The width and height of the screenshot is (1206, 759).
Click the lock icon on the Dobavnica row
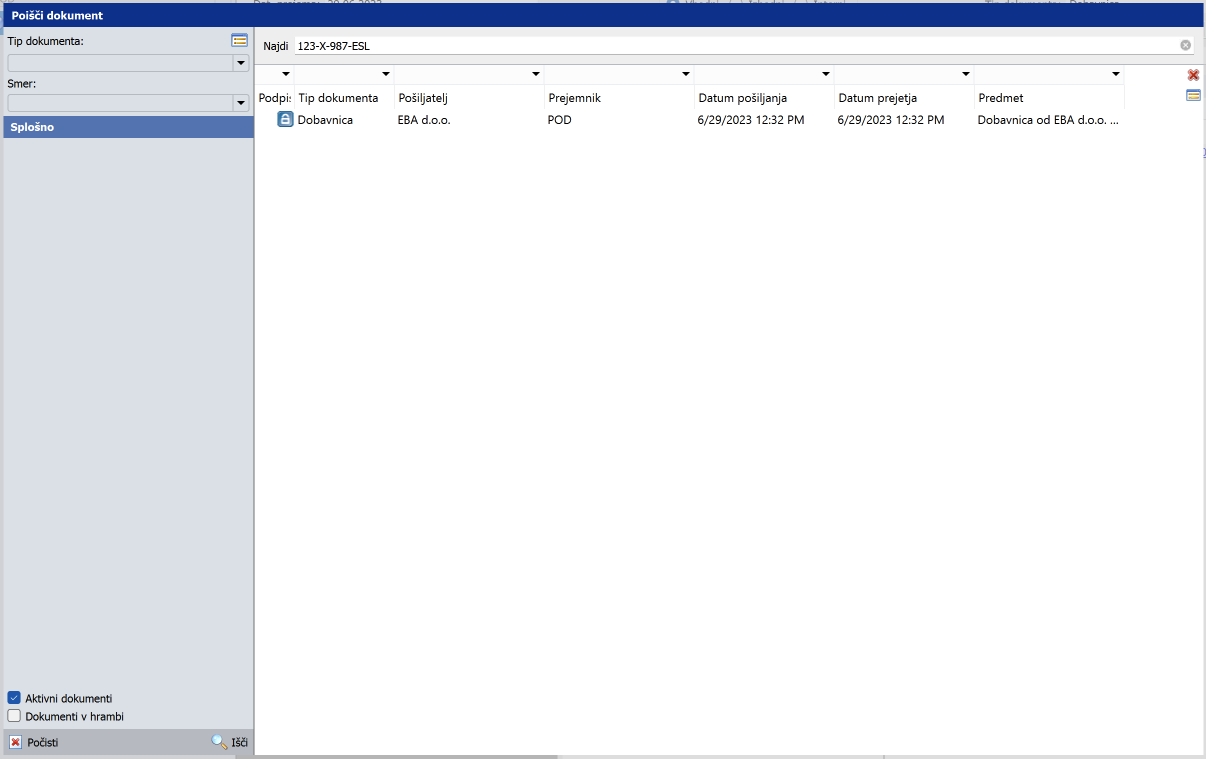tap(285, 120)
